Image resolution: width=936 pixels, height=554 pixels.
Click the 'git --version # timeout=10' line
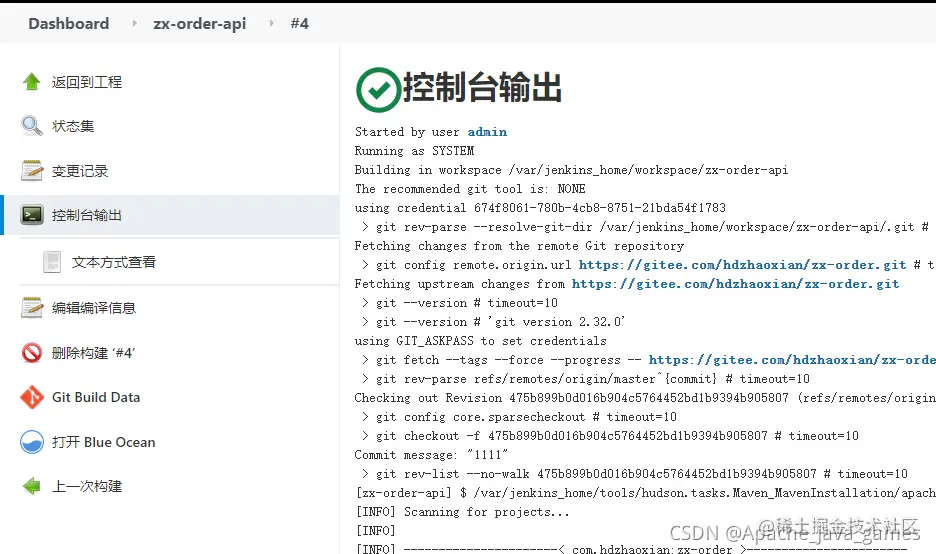[x=460, y=303]
